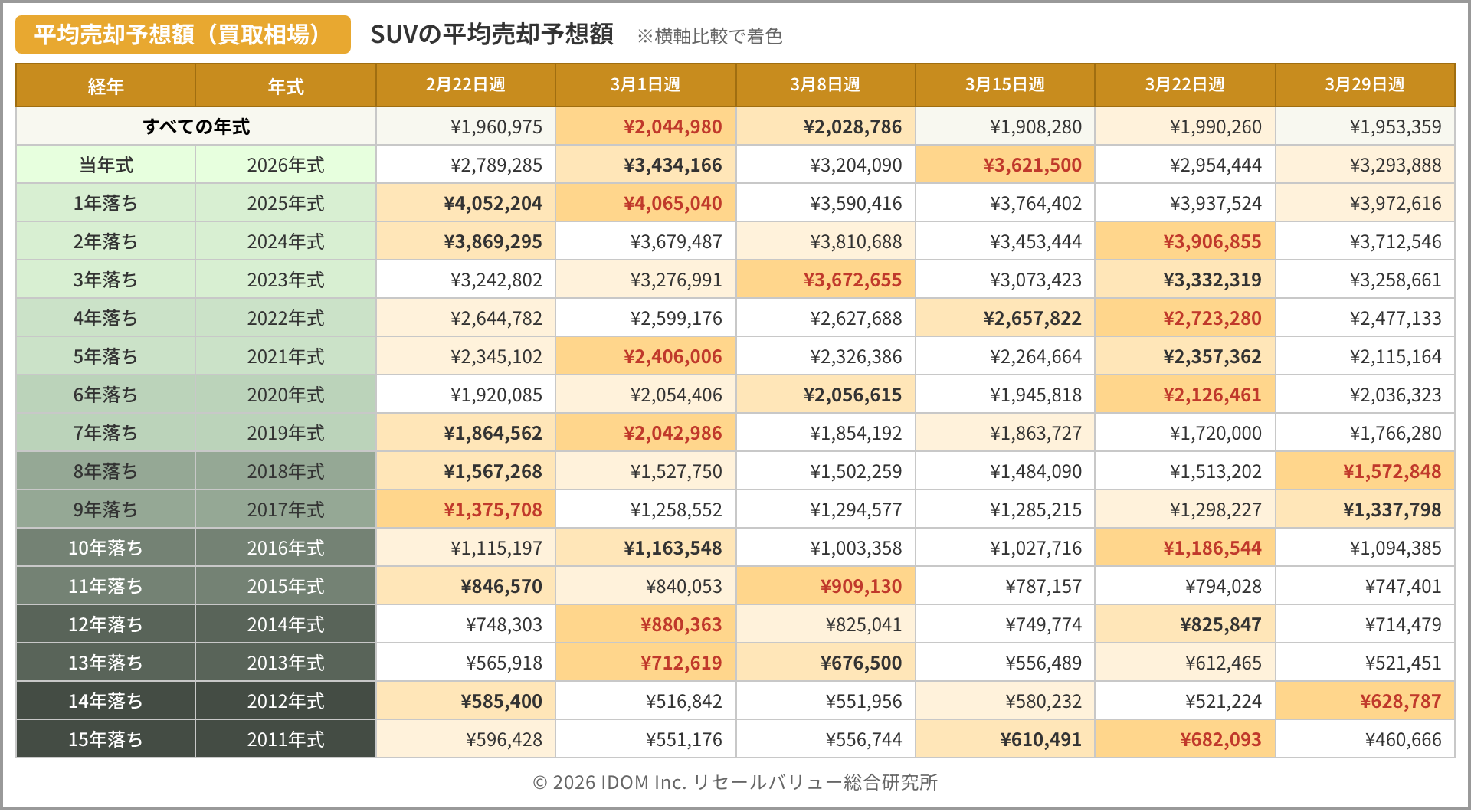Image resolution: width=1471 pixels, height=812 pixels.
Task: Click the IDOM Inc. copyright footer text
Action: (735, 782)
